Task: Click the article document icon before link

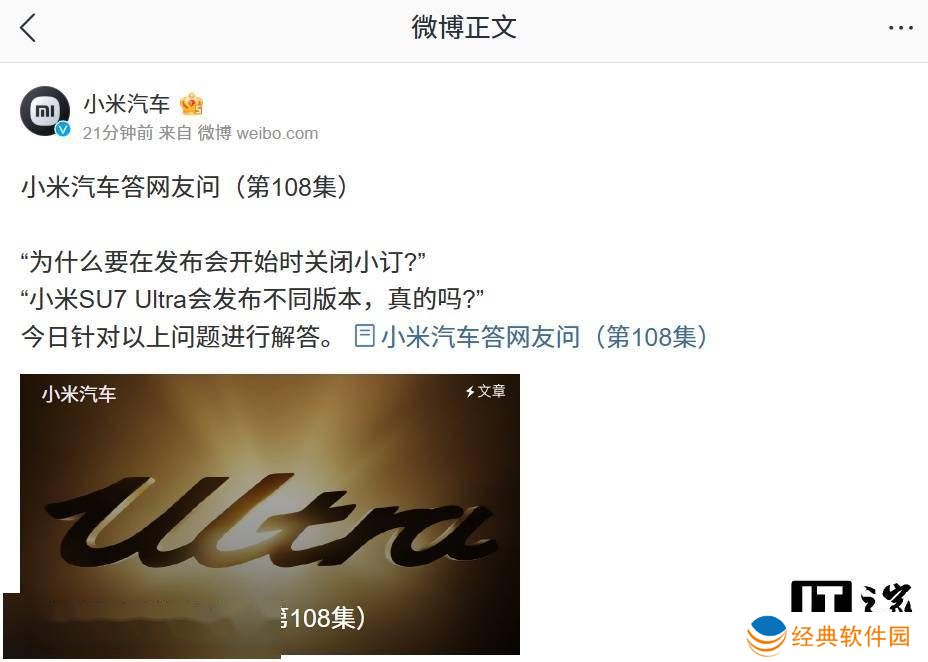Action: click(364, 336)
